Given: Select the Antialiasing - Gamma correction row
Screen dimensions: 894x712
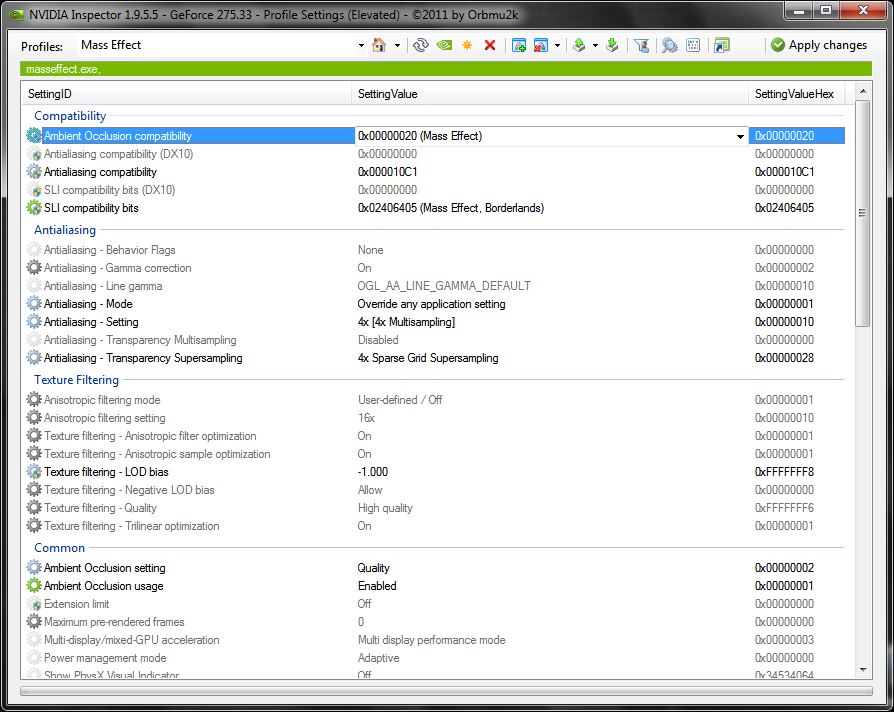Looking at the screenshot, I should click(434, 268).
